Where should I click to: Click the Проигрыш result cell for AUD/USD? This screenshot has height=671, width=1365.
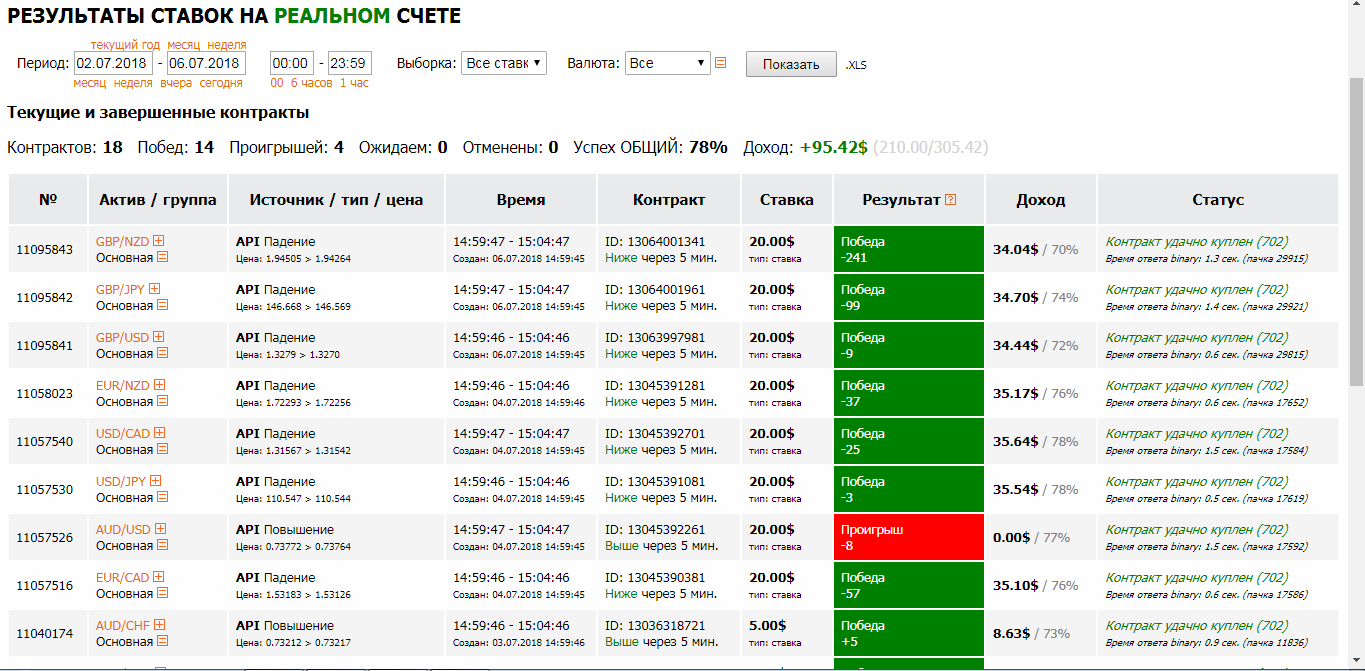click(909, 537)
